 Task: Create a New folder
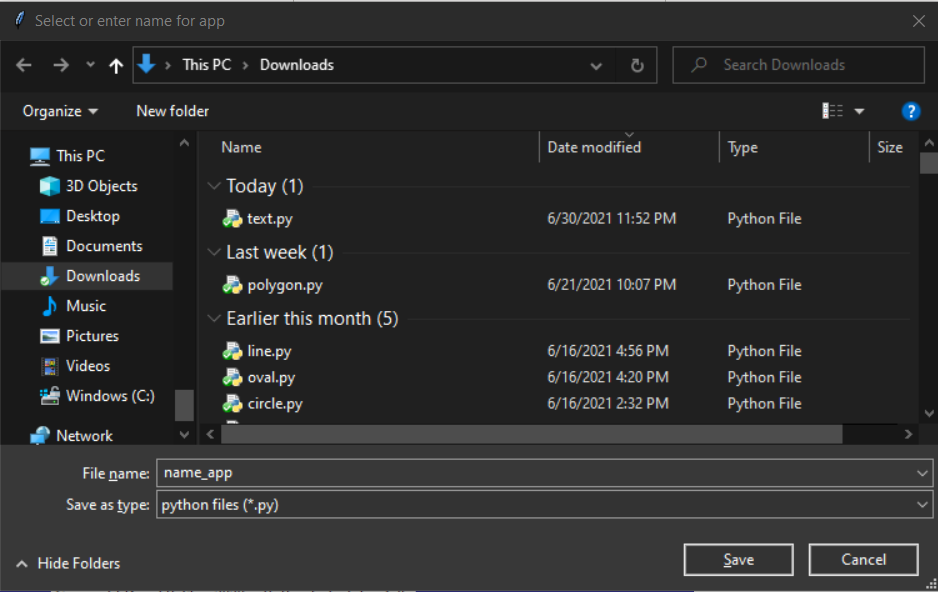(x=172, y=111)
